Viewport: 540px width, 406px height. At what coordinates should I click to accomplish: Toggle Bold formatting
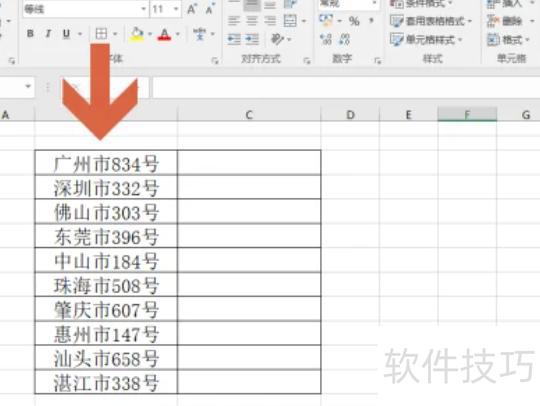(x=30, y=34)
